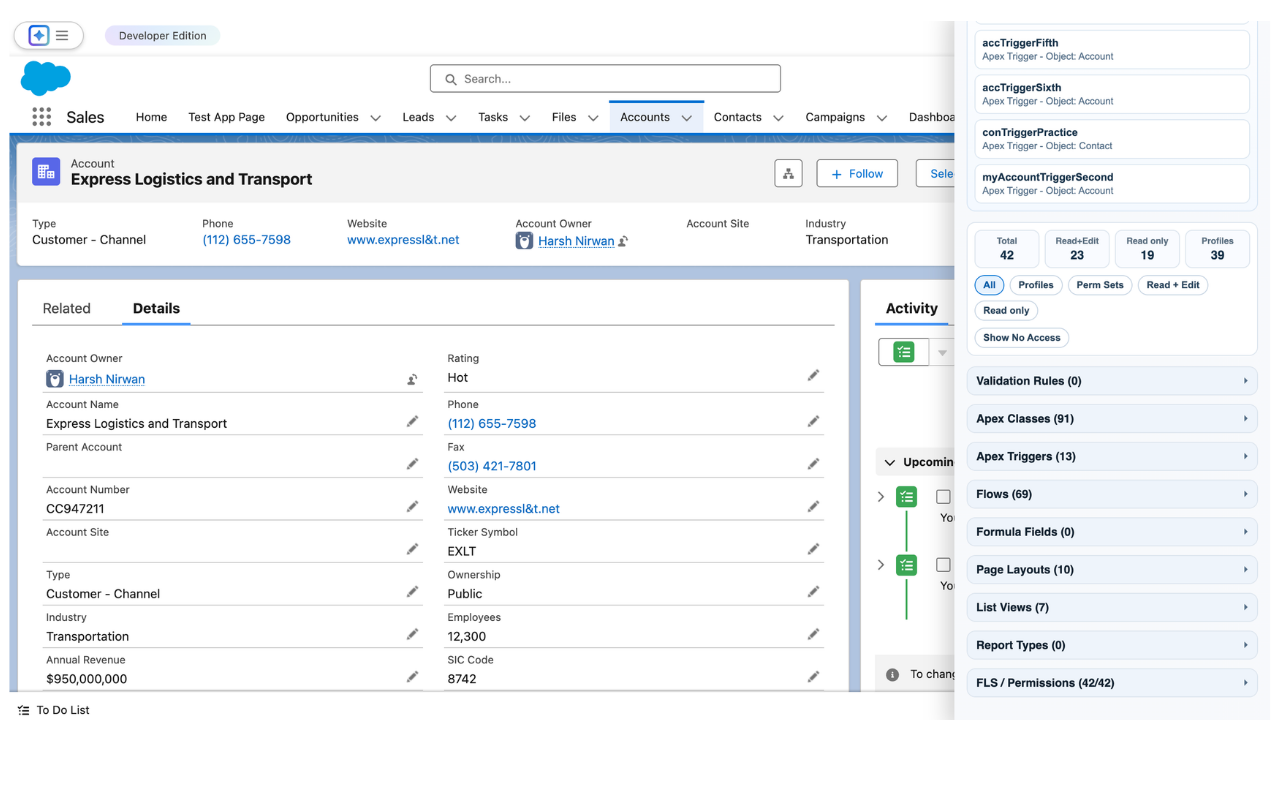Expand the List Views (7) section
1280x800 pixels.
[x=1112, y=607]
